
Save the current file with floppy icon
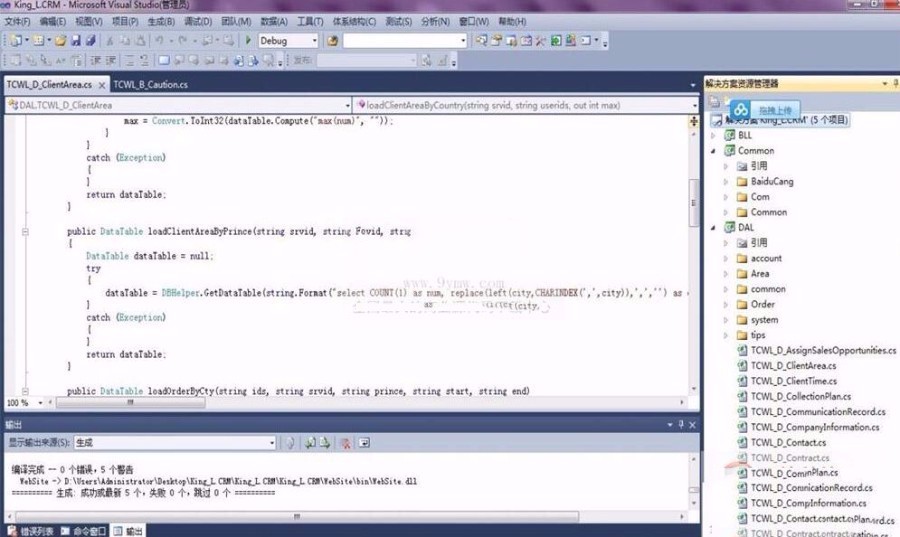(x=75, y=41)
